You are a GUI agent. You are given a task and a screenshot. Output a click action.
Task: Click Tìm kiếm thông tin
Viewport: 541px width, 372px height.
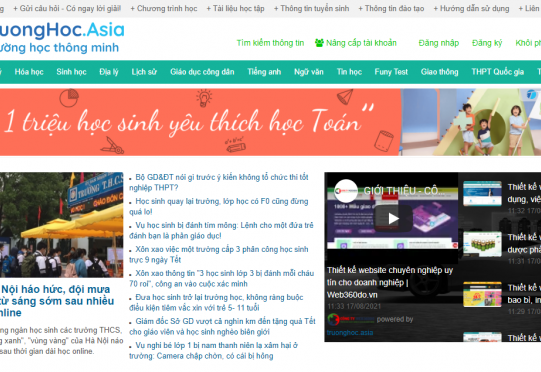[270, 43]
